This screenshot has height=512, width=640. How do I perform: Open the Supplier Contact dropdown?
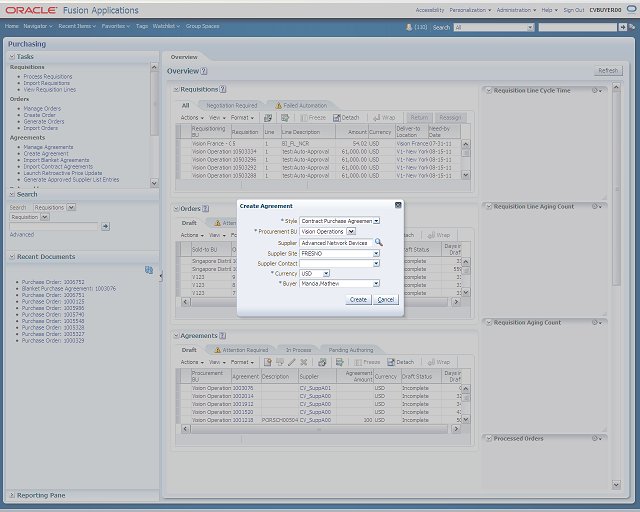pyautogui.click(x=376, y=264)
